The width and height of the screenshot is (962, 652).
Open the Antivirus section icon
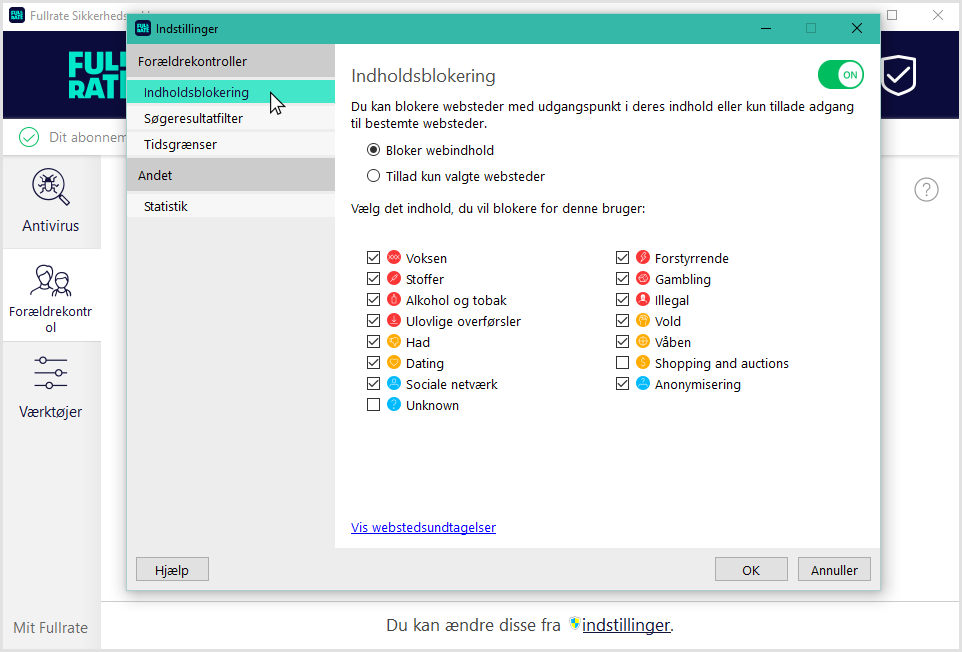[50, 187]
